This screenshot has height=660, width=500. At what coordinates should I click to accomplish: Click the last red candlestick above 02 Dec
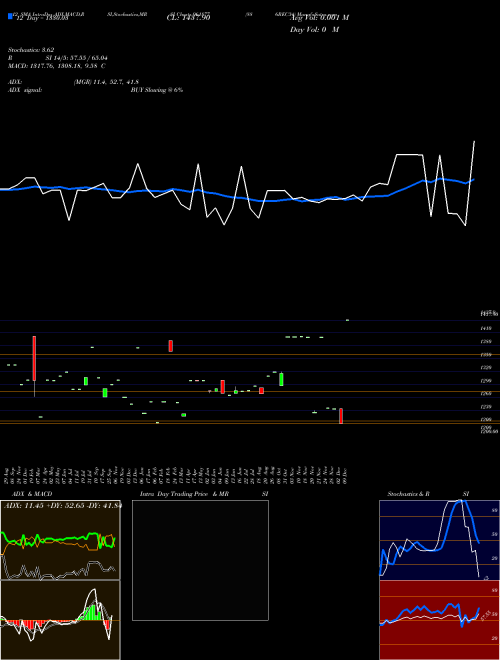pyautogui.click(x=341, y=416)
